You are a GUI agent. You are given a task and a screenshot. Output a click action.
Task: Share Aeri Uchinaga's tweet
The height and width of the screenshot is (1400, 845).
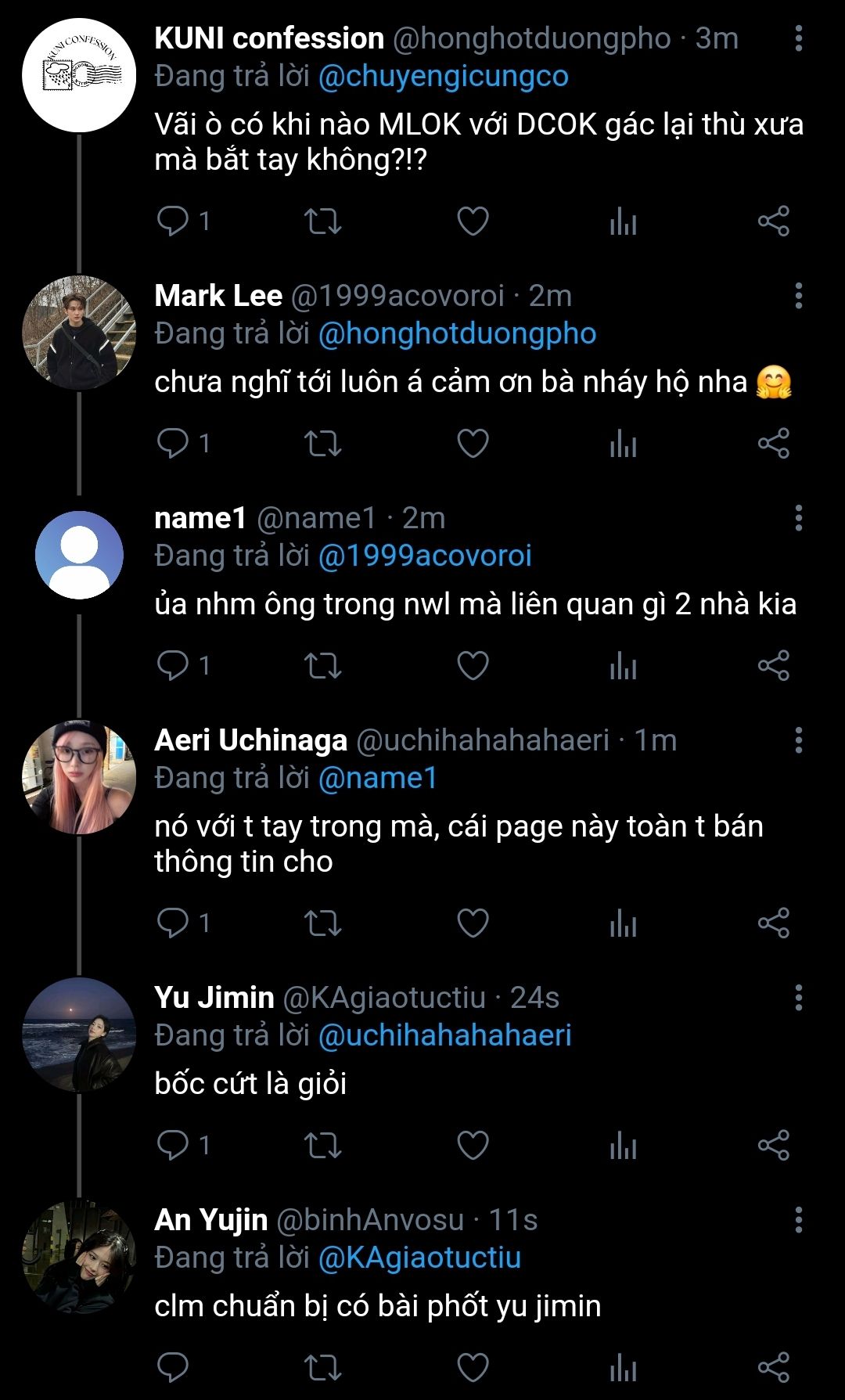coord(773,923)
